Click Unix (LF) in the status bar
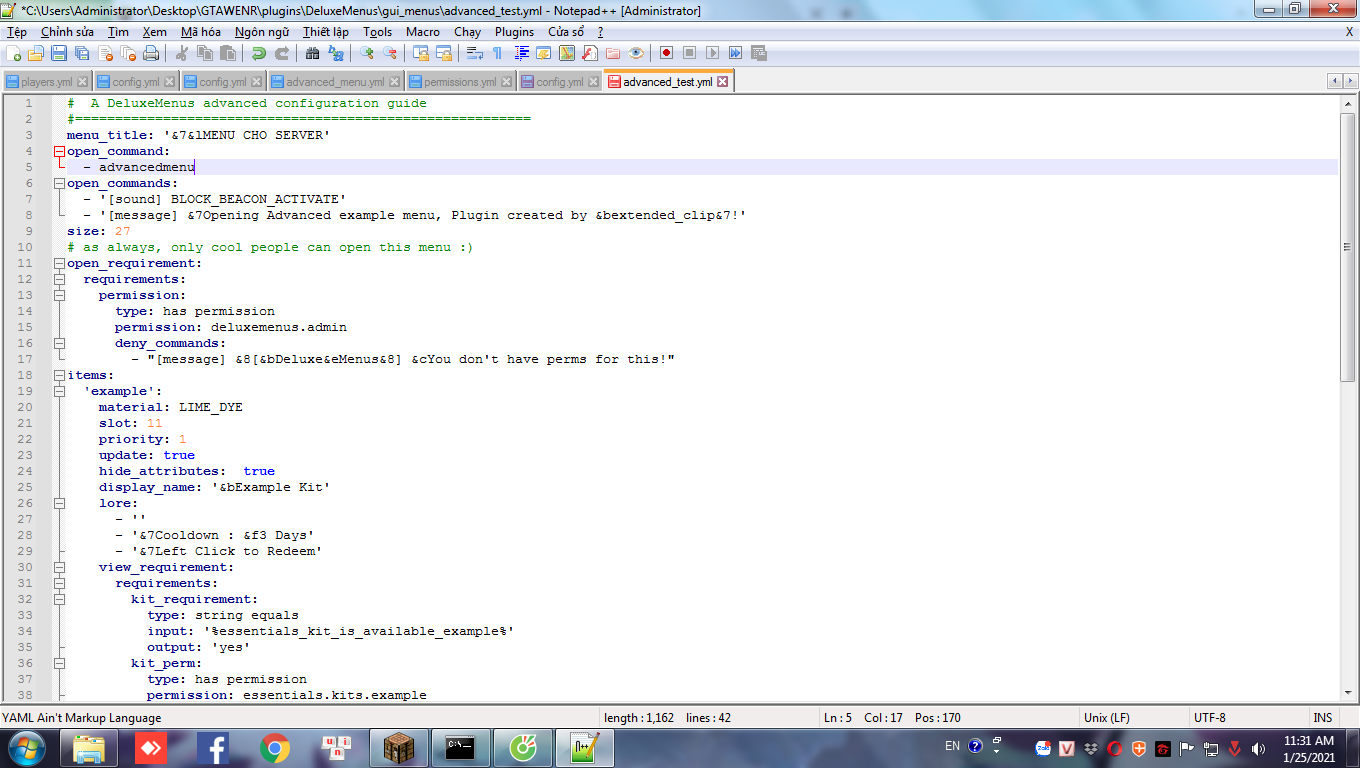 coord(1107,718)
